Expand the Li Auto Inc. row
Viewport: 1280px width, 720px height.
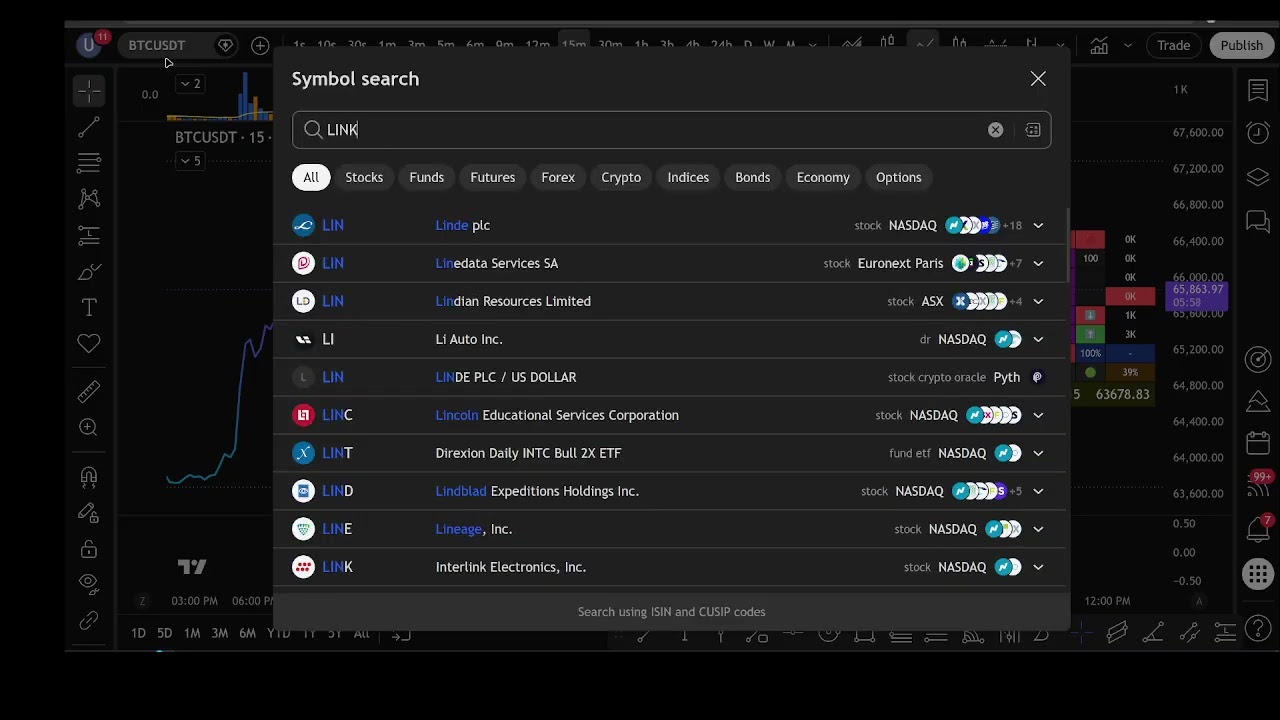coord(1038,340)
